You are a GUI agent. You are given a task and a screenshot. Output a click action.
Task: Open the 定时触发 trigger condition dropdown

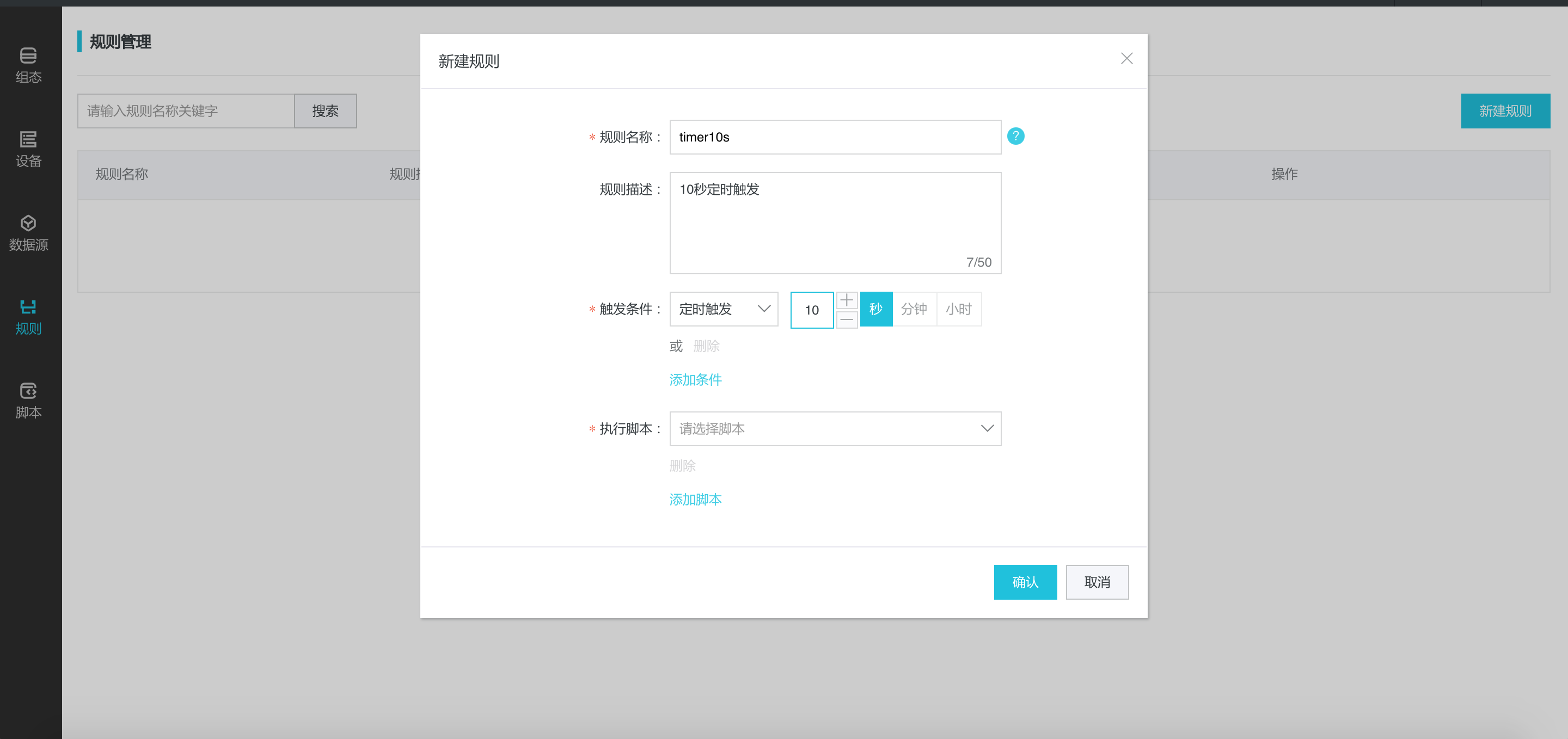pos(723,309)
